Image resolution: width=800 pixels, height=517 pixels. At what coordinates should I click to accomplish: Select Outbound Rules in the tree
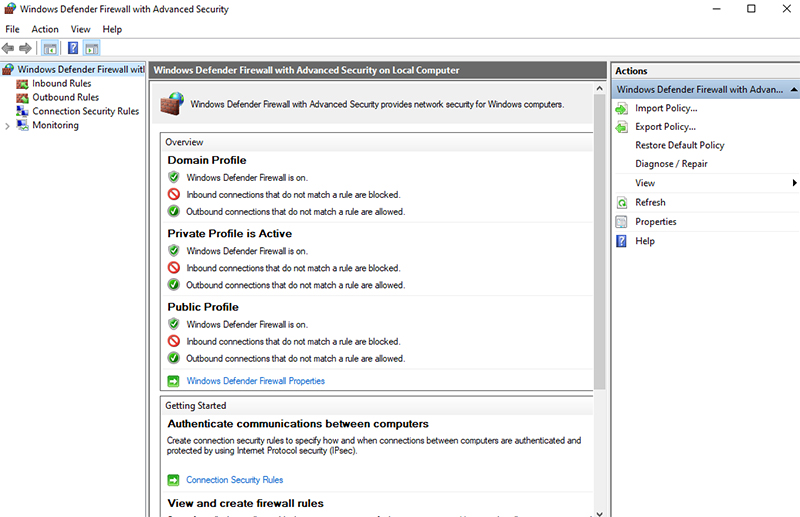[x=66, y=97]
